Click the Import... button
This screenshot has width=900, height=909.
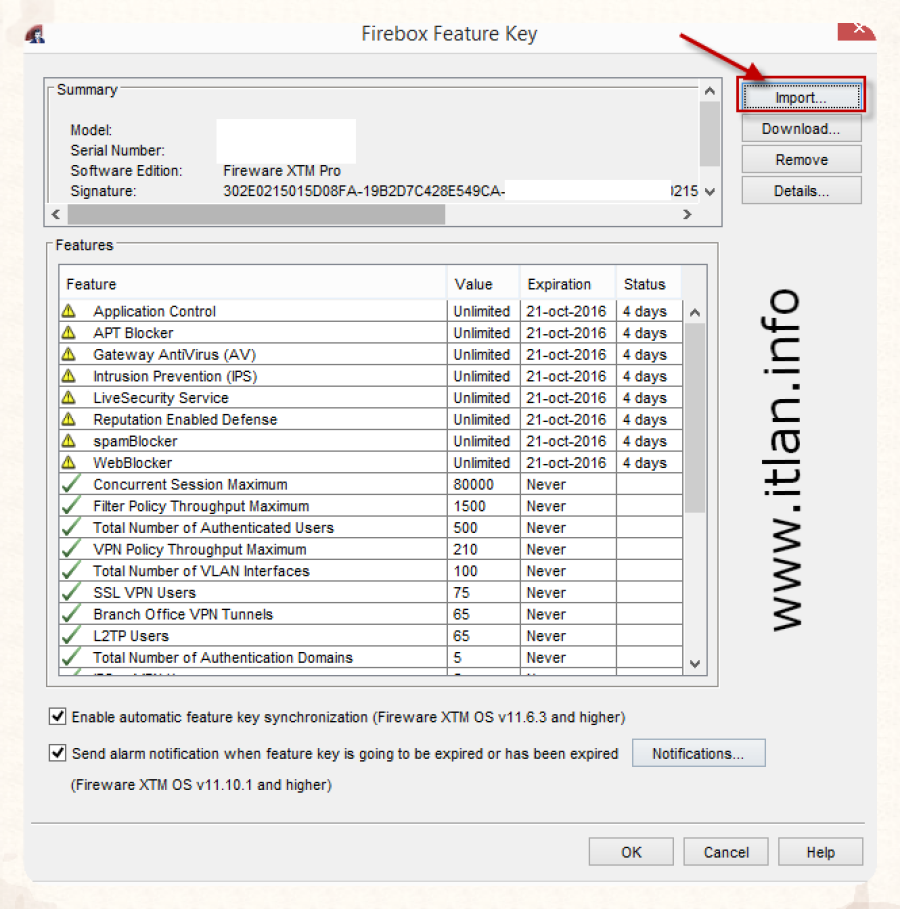[x=801, y=98]
